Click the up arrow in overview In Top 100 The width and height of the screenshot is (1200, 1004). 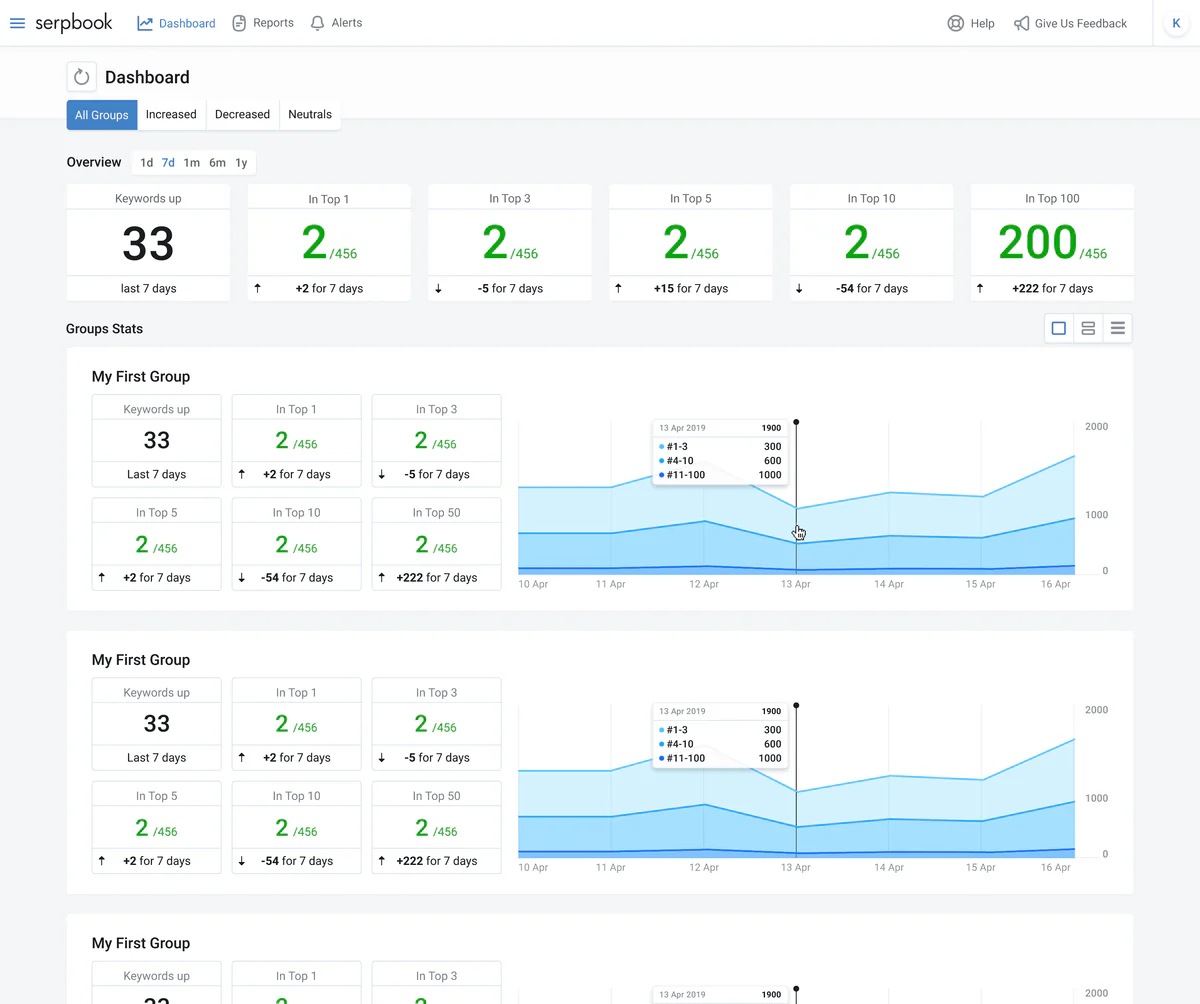pos(981,289)
